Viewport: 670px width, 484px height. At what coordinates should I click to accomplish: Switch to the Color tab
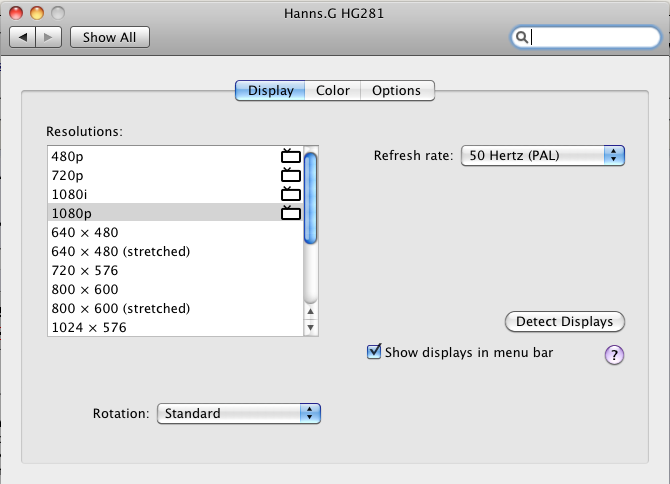point(332,91)
